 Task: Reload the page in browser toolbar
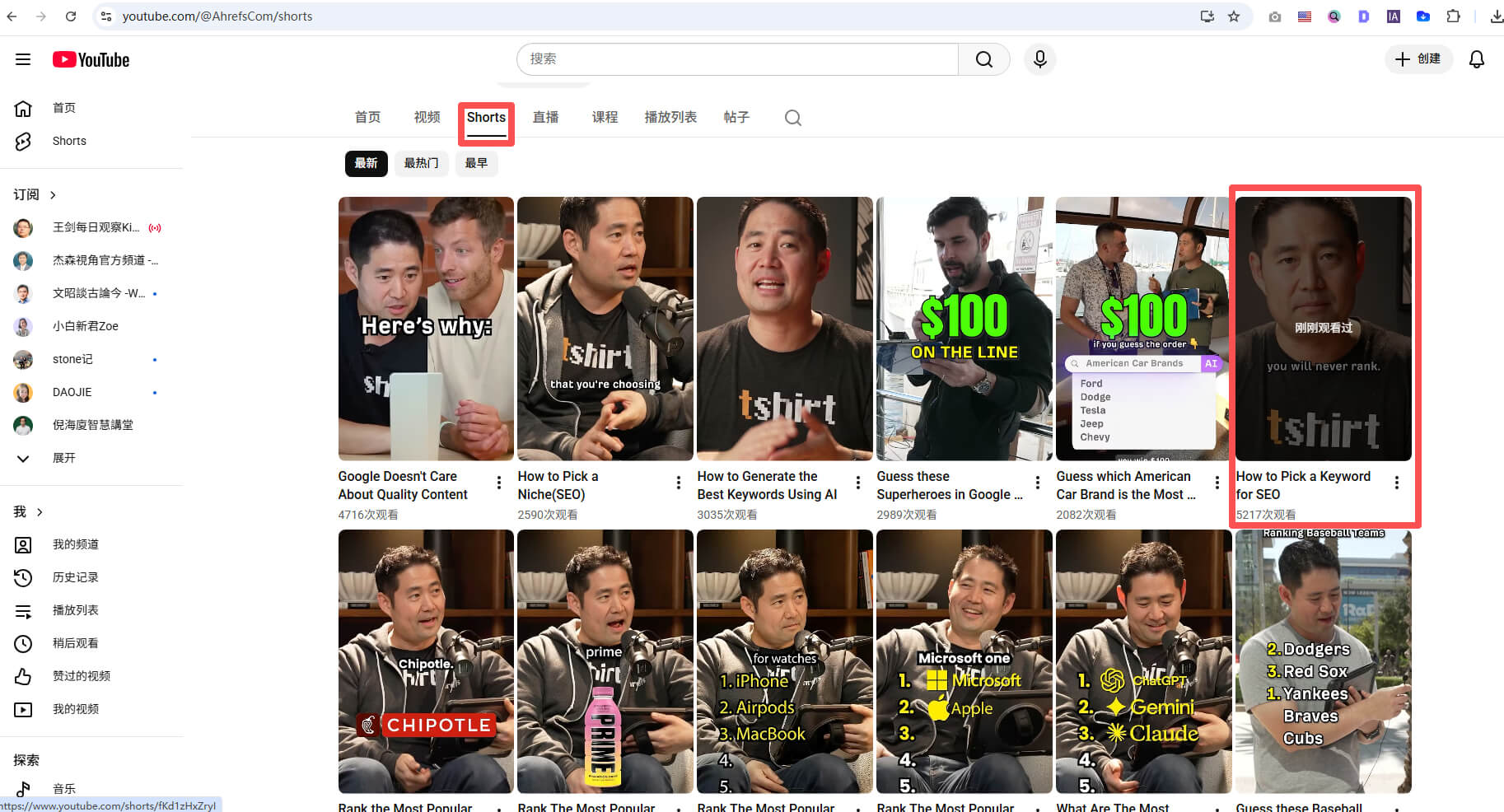71,16
